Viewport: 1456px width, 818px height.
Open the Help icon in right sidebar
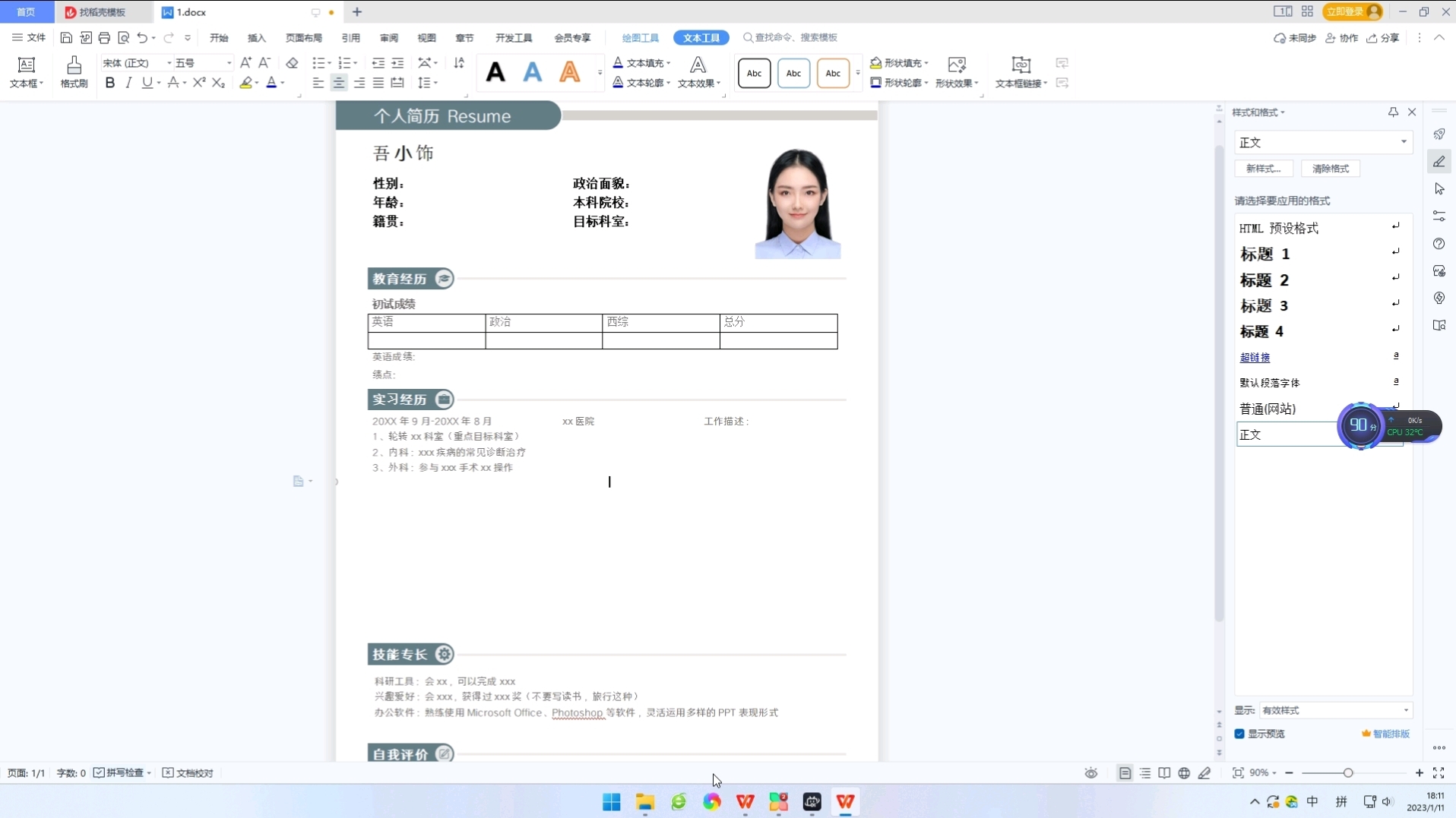click(1439, 244)
